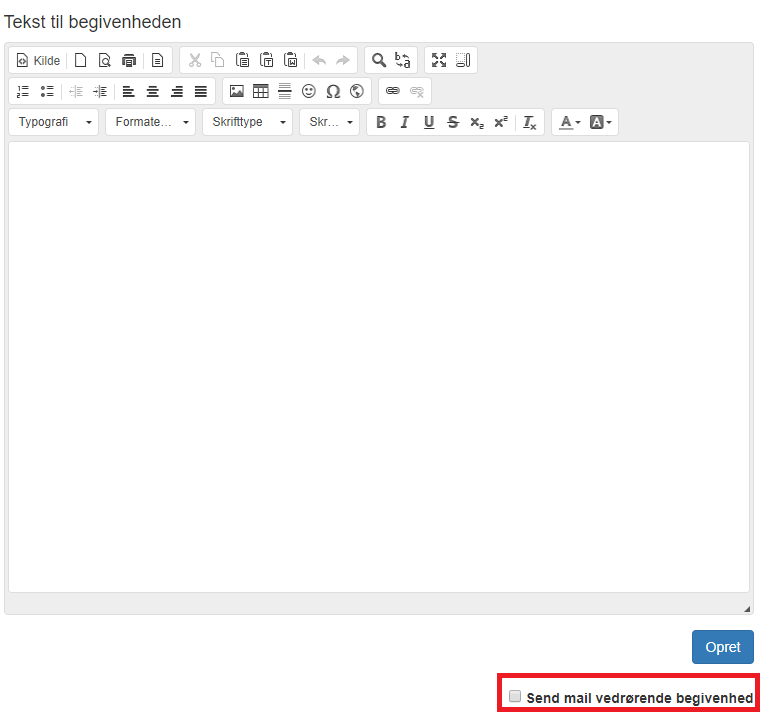771x713 pixels.
Task: Insert an image
Action: click(x=237, y=91)
